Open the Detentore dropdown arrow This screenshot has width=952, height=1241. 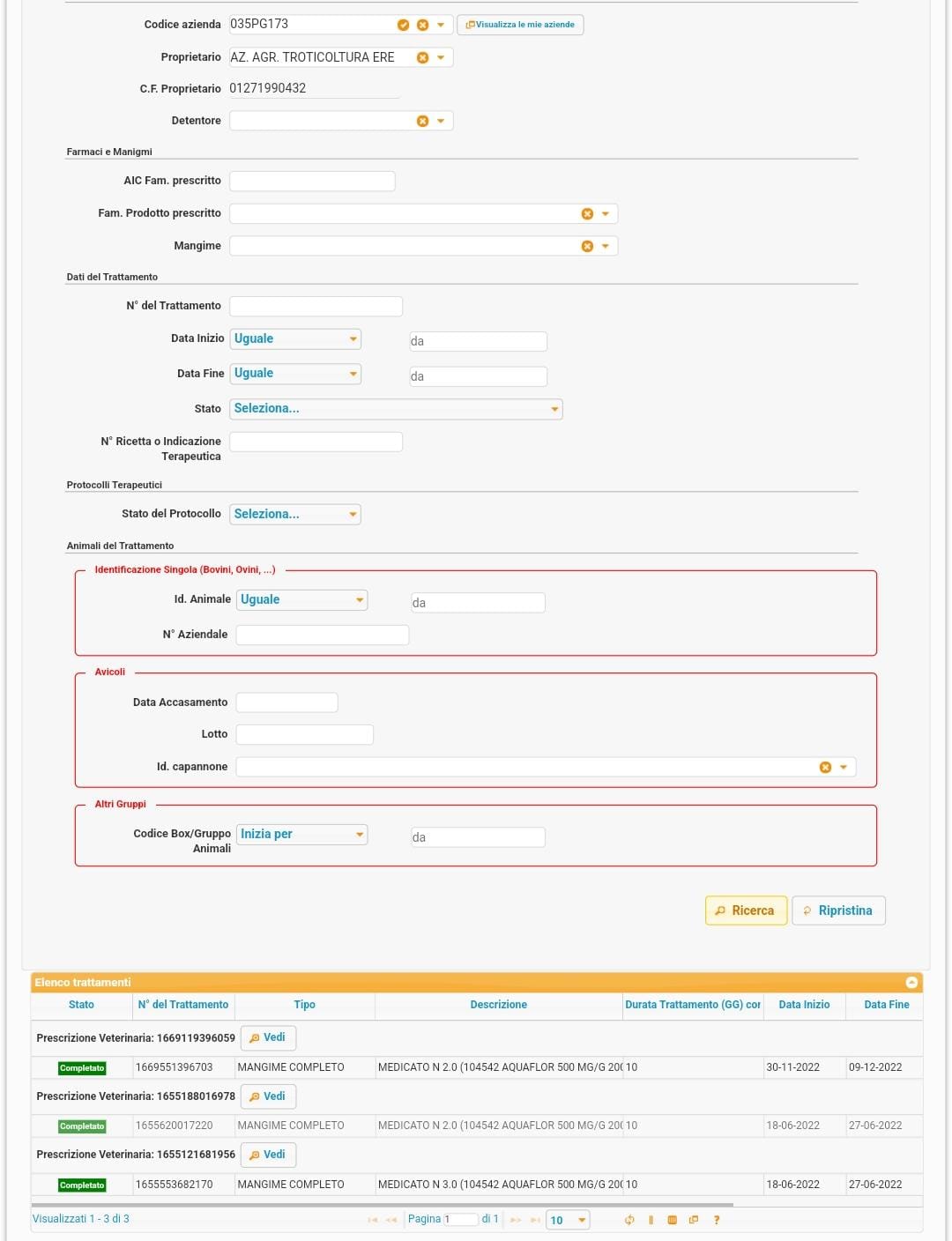(441, 121)
